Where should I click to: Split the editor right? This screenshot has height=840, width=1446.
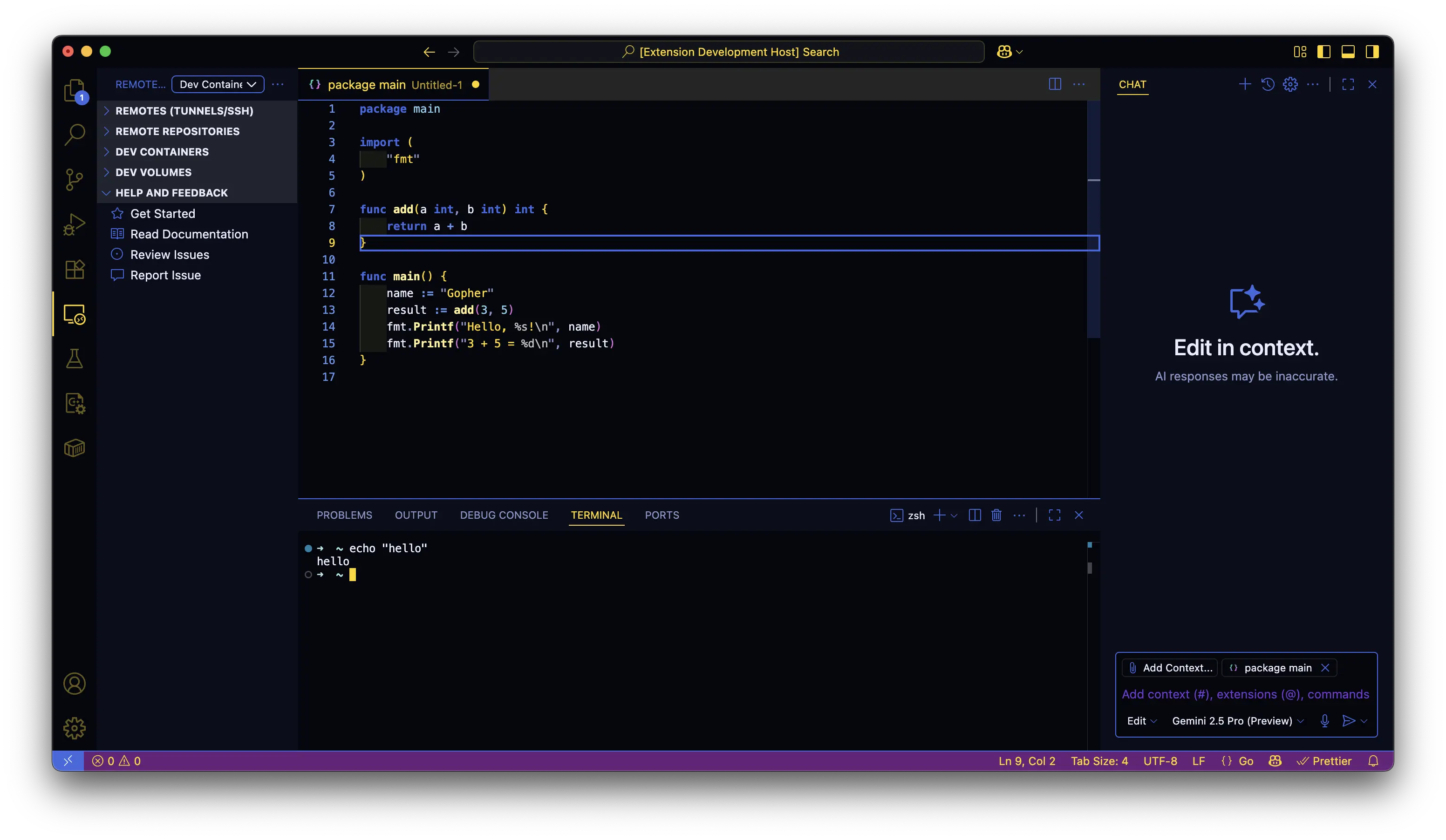1055,84
